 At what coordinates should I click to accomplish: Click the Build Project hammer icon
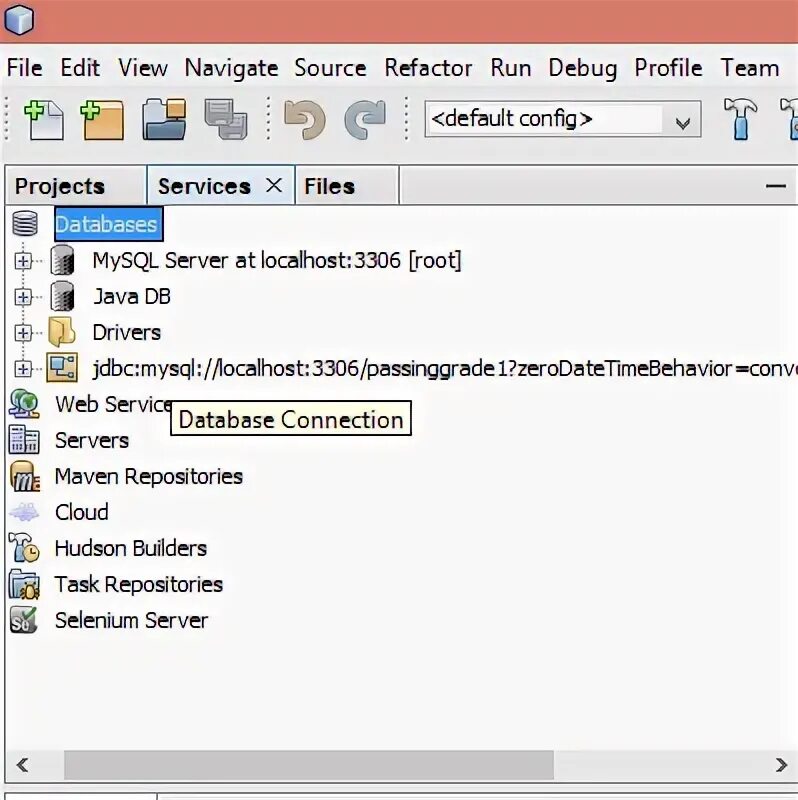point(740,119)
